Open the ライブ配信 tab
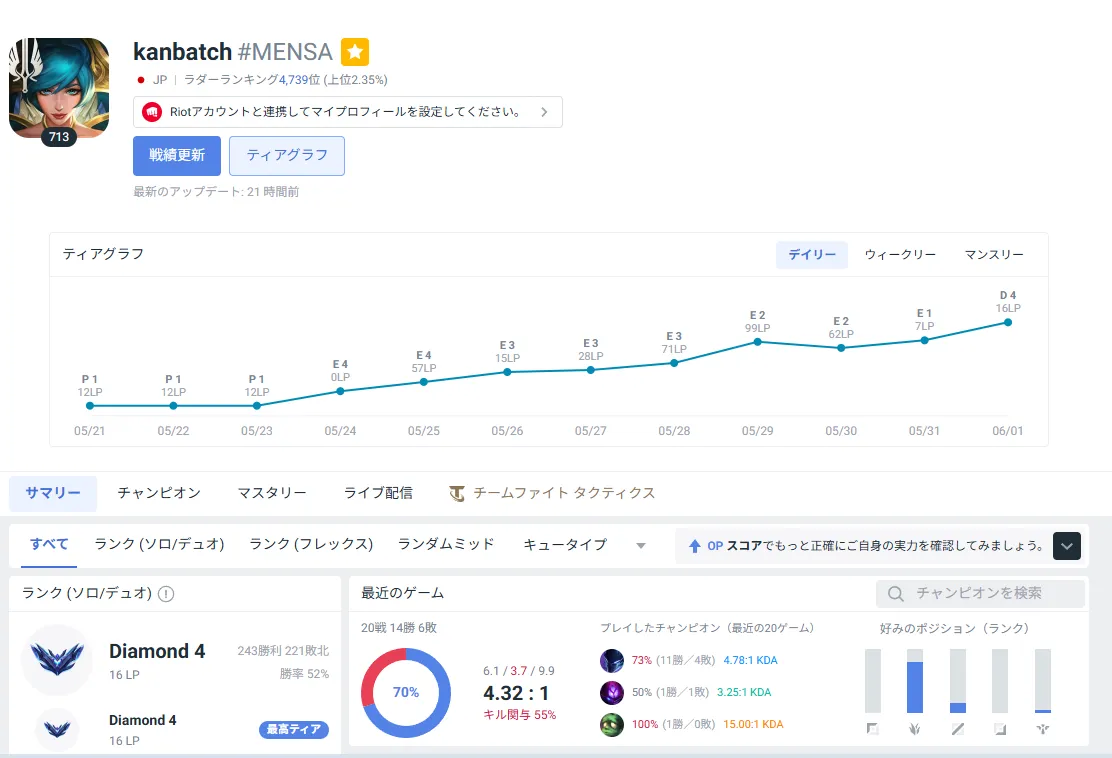The width and height of the screenshot is (1112, 758). pos(378,494)
